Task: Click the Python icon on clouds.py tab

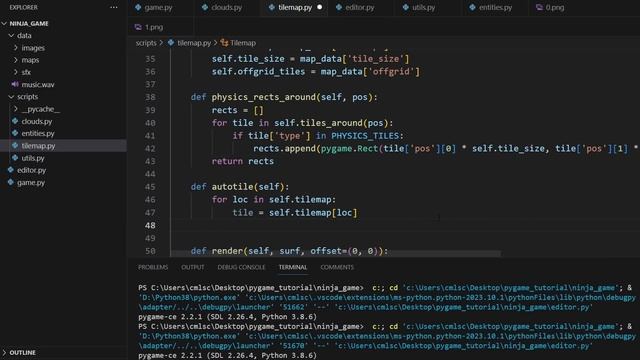Action: pos(204,7)
